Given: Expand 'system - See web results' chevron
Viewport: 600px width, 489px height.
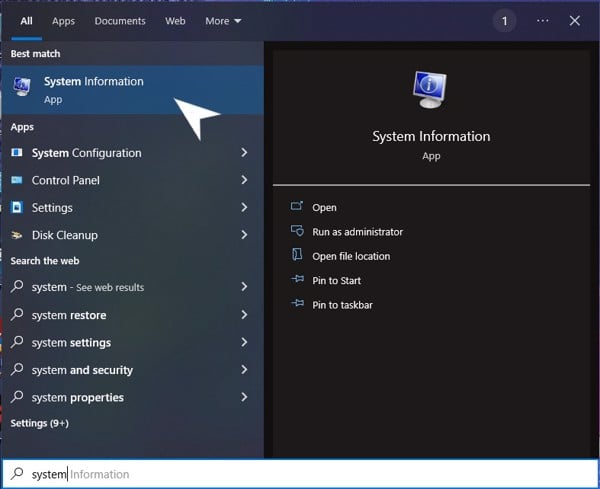Looking at the screenshot, I should pyautogui.click(x=244, y=287).
